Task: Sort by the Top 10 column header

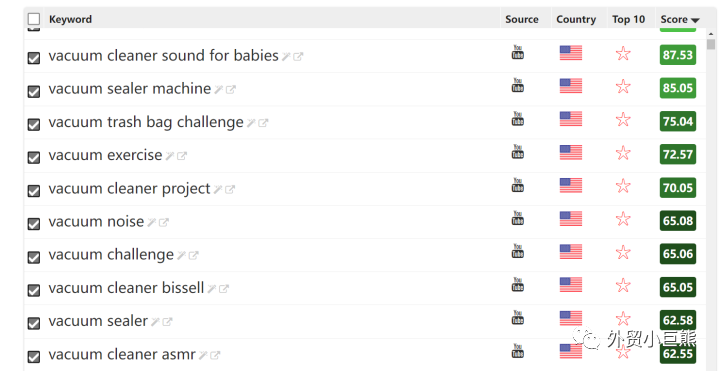Action: point(628,19)
